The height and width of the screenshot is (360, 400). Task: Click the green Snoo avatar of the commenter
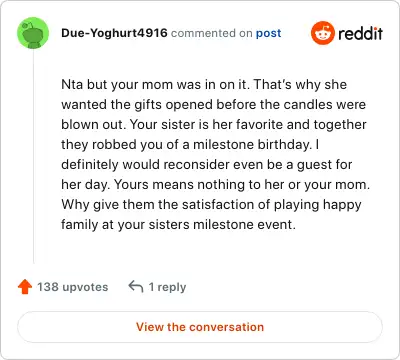(33, 33)
